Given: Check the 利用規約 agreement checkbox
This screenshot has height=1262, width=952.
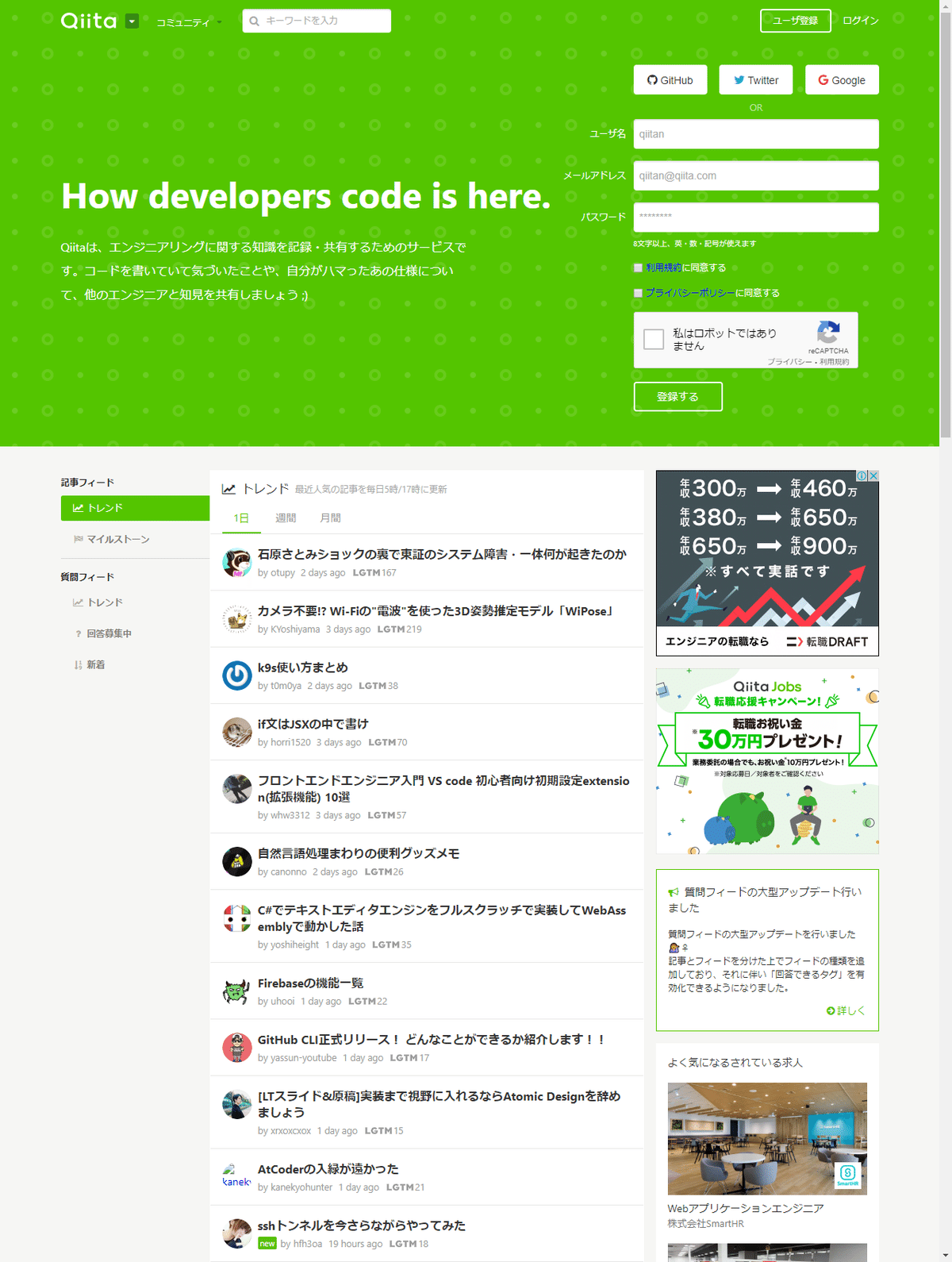Looking at the screenshot, I should (x=638, y=268).
